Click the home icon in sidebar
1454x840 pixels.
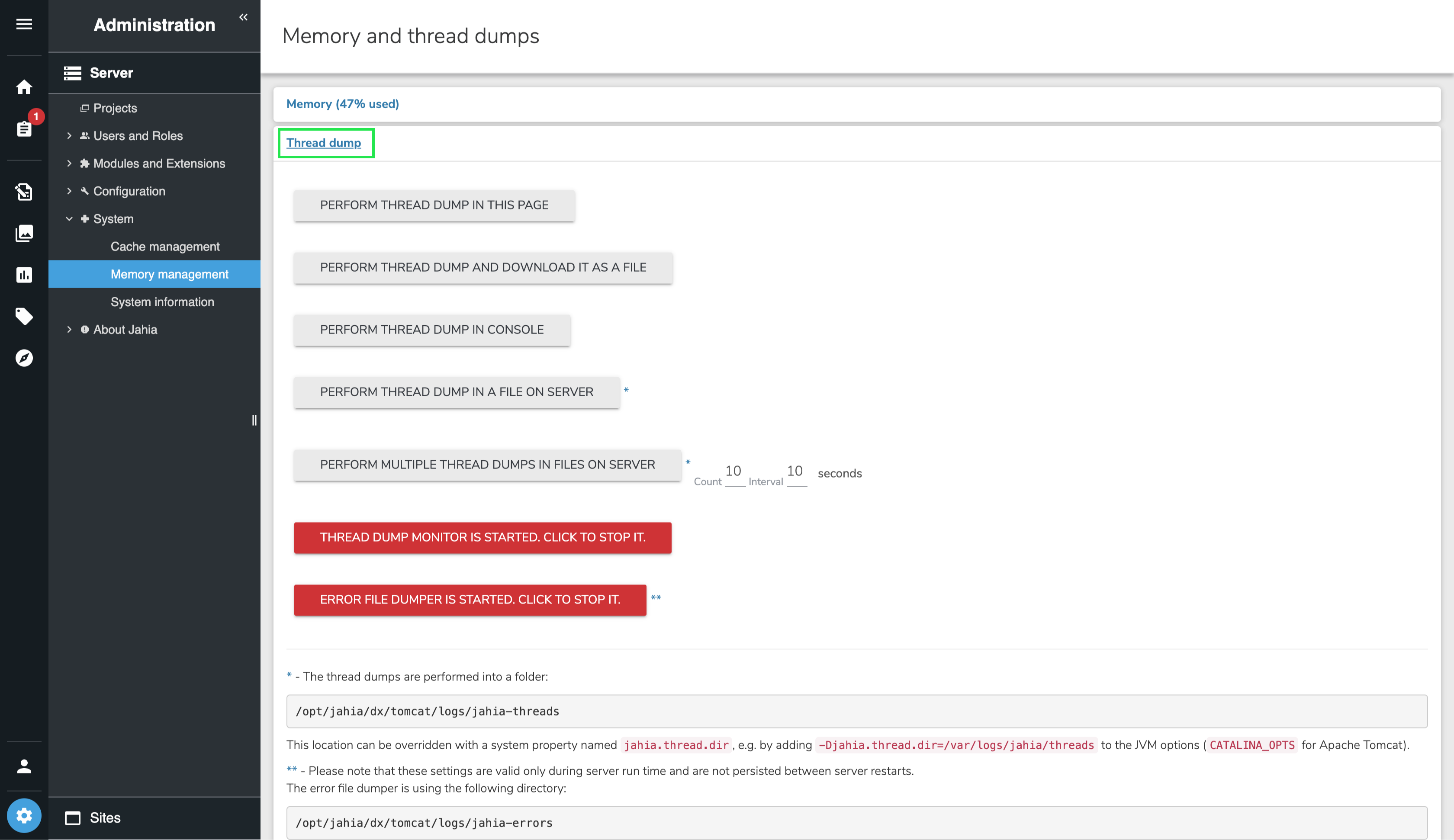coord(24,87)
